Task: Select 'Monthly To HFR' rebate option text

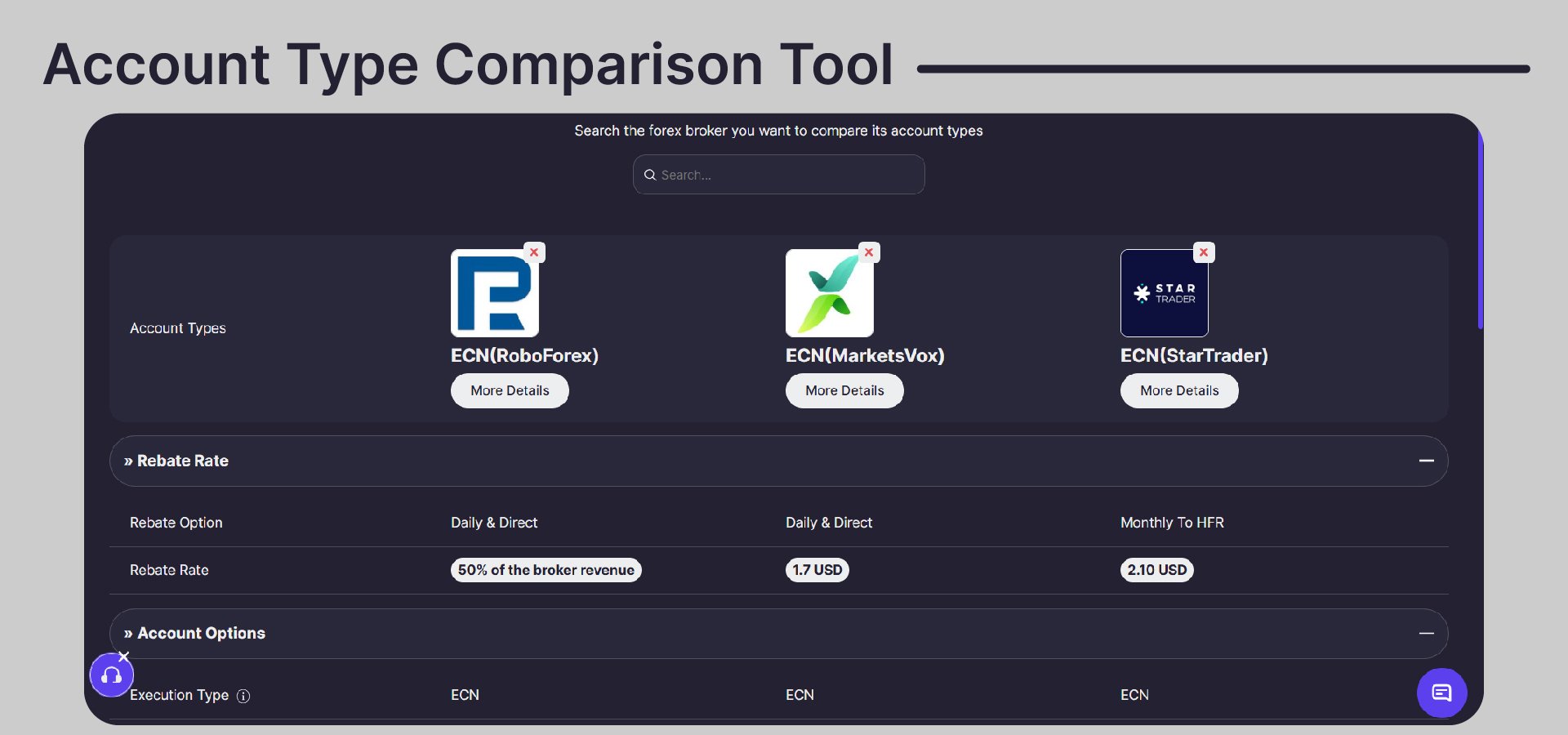Action: click(1172, 523)
